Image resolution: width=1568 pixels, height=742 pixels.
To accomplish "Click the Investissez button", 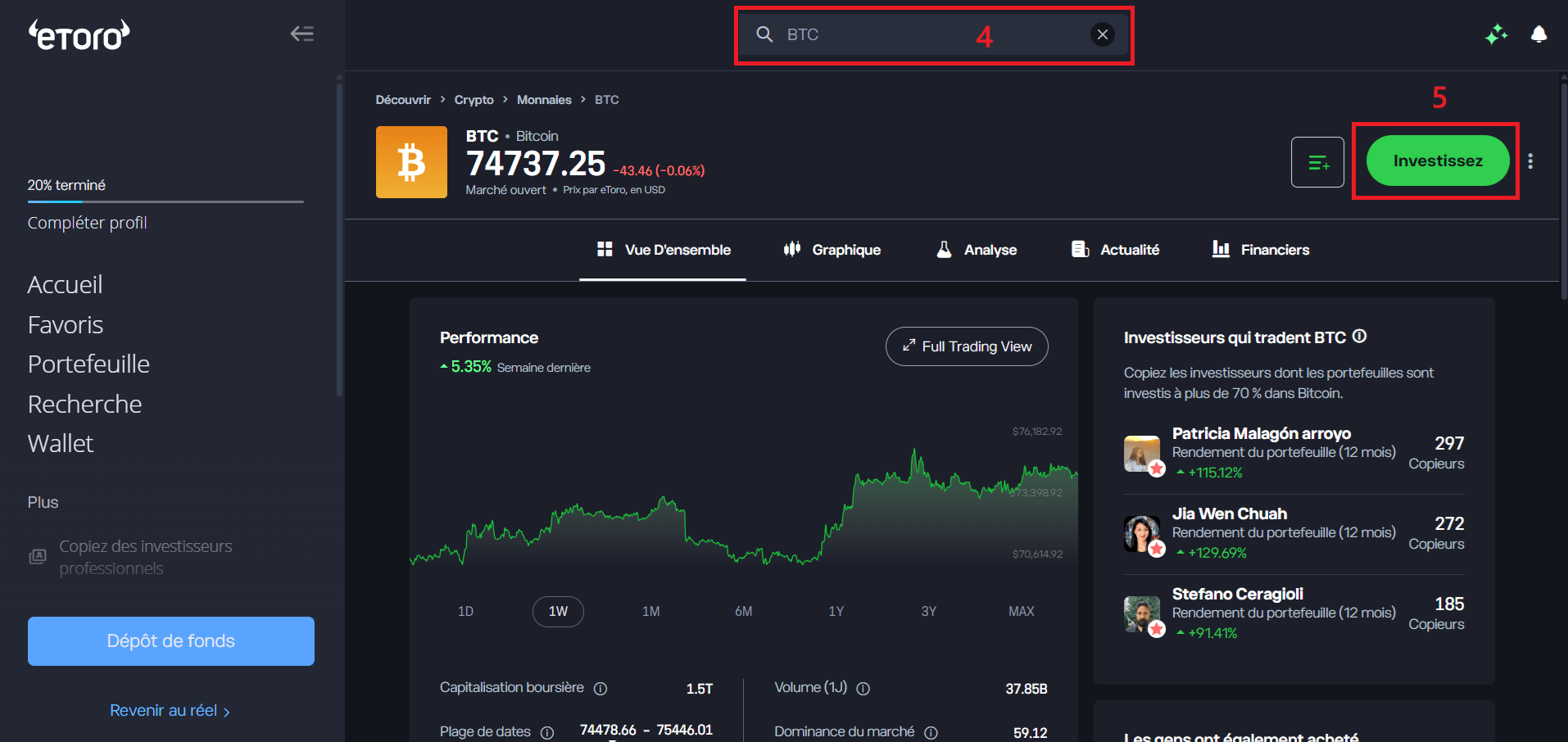I will [1438, 161].
